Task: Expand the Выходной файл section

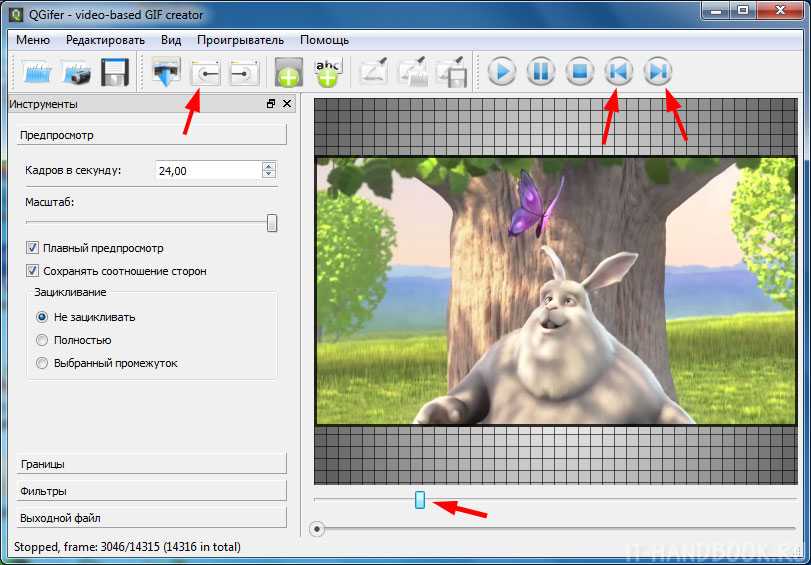Action: (x=152, y=518)
